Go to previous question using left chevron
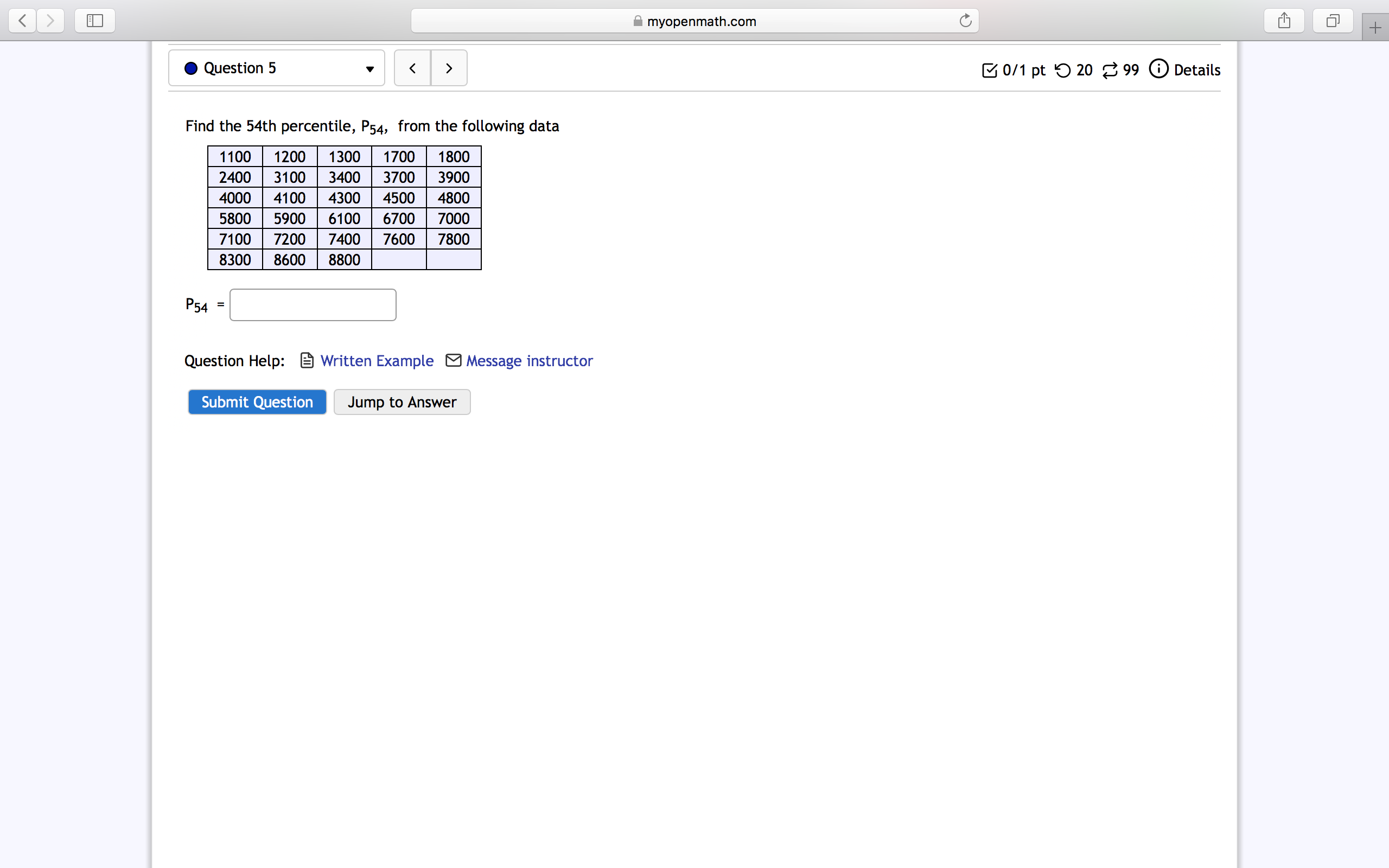The height and width of the screenshot is (868, 1389). (413, 68)
